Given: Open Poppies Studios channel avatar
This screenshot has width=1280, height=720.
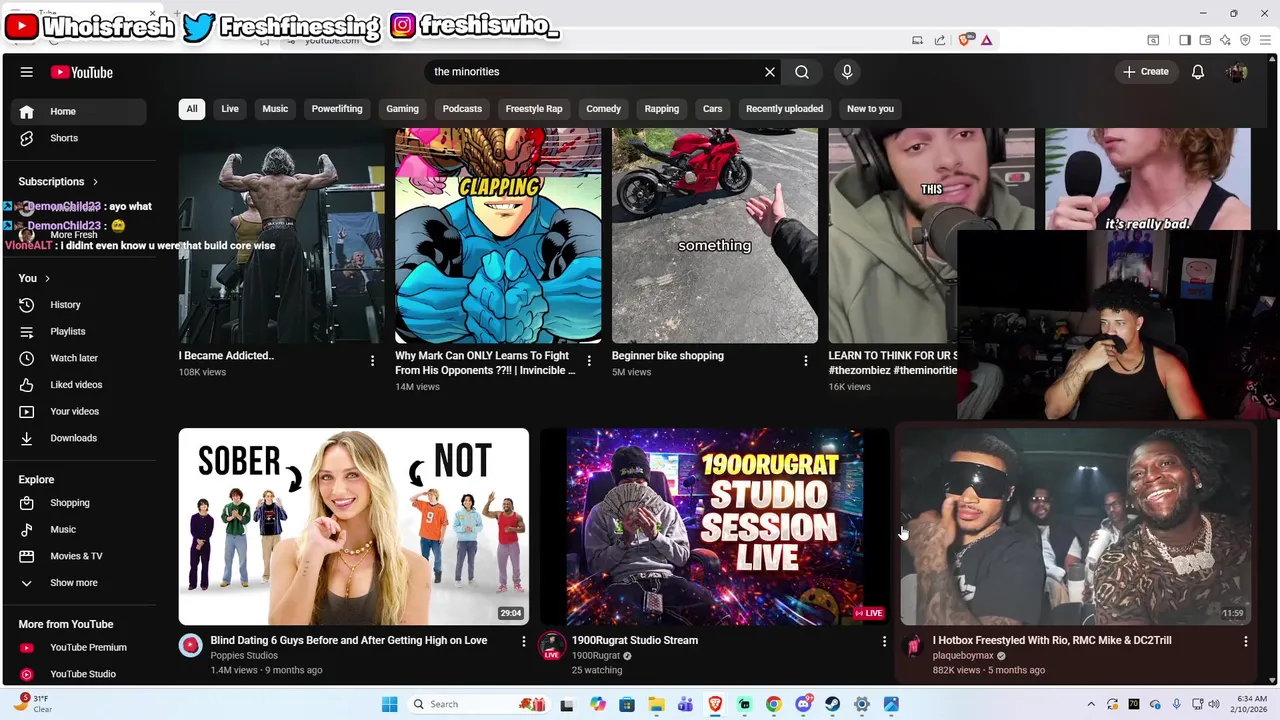Looking at the screenshot, I should (191, 646).
